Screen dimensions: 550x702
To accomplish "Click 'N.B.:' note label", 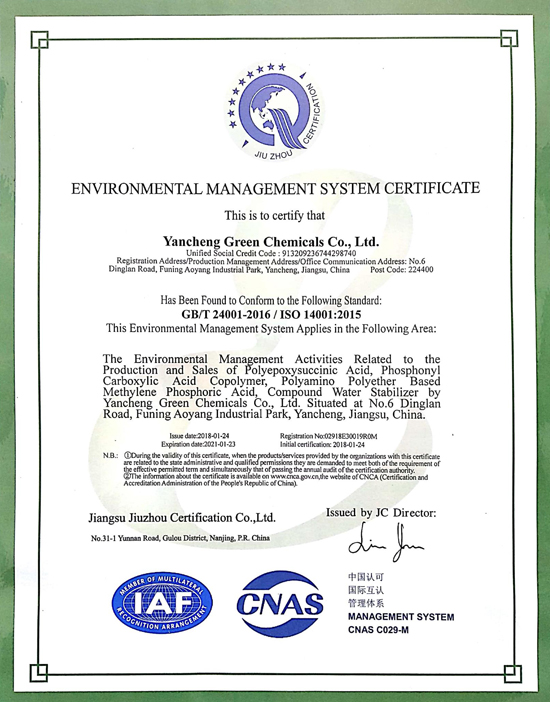I will (x=110, y=455).
